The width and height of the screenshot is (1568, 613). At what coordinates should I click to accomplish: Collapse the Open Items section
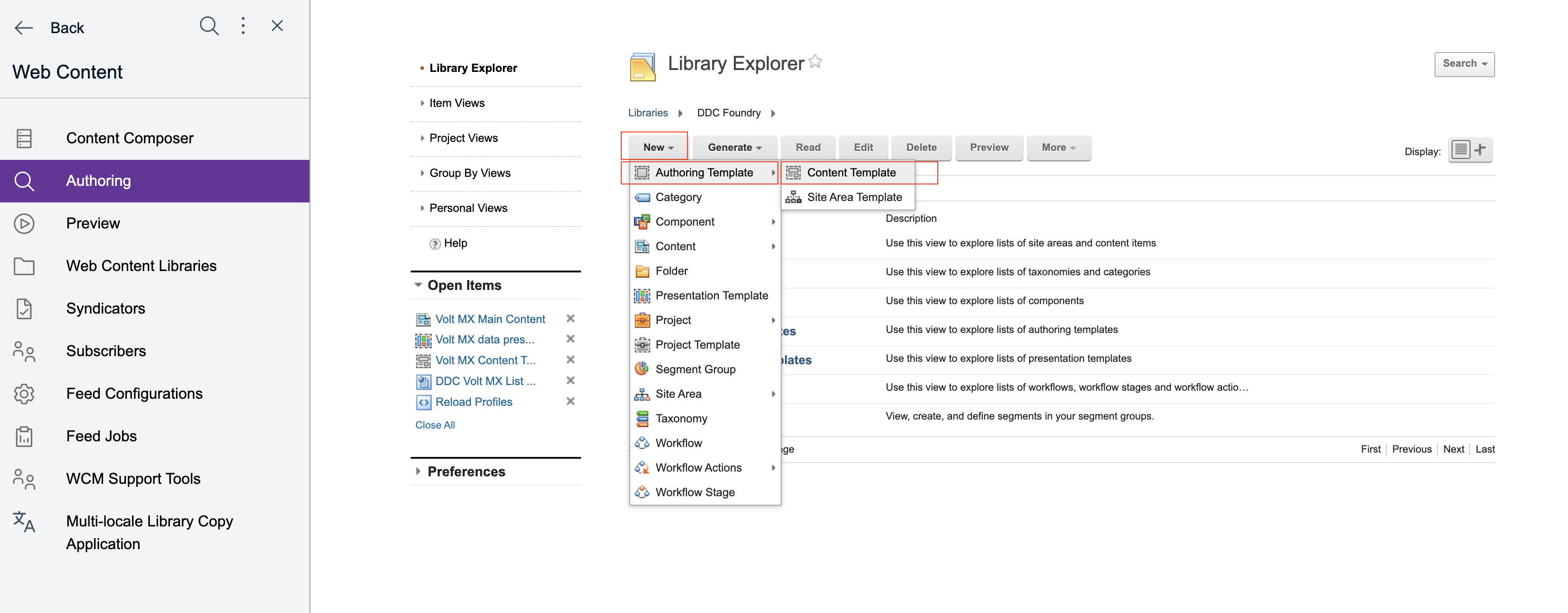tap(418, 285)
